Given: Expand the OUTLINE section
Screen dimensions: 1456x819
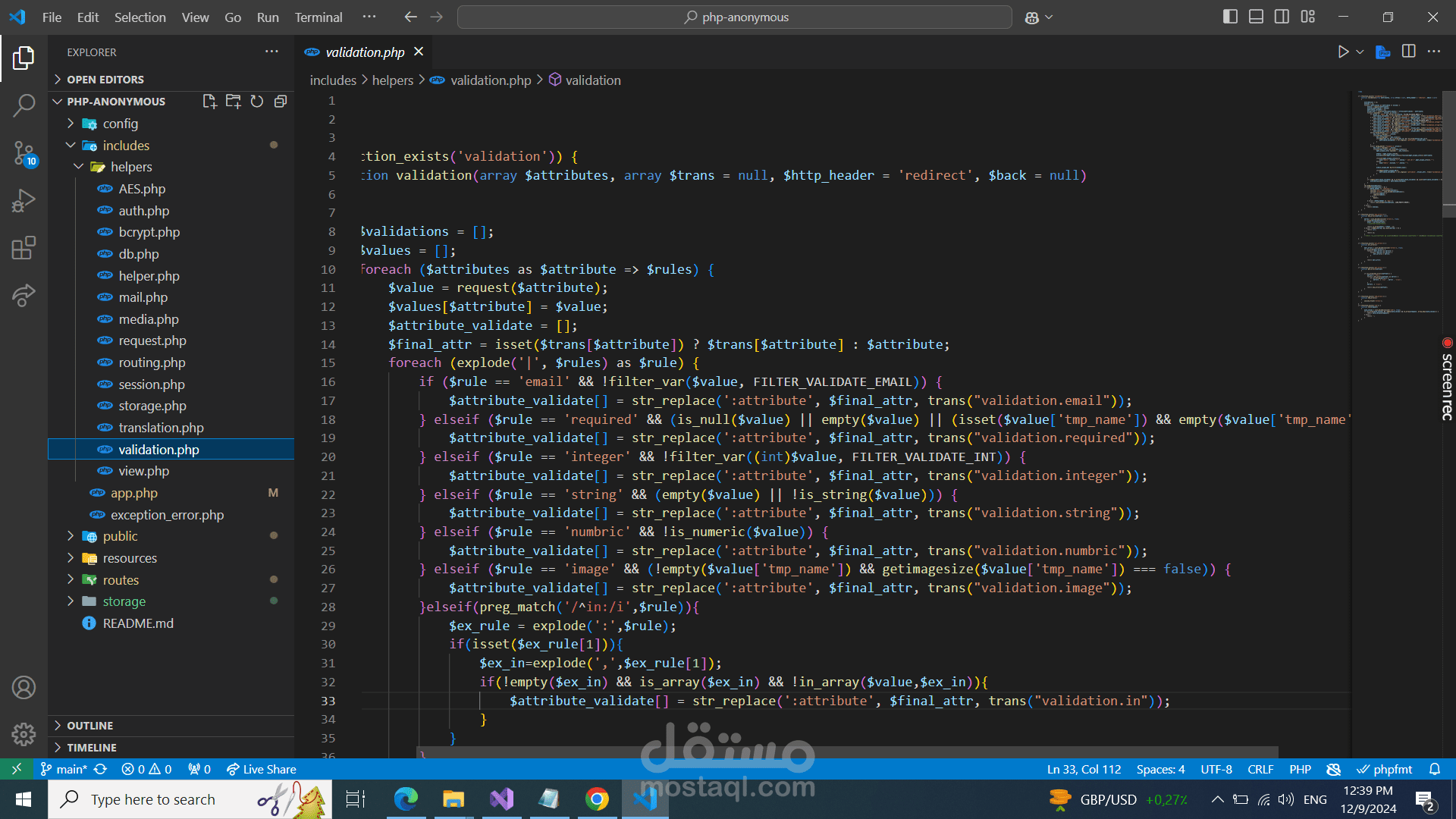Looking at the screenshot, I should pos(89,726).
